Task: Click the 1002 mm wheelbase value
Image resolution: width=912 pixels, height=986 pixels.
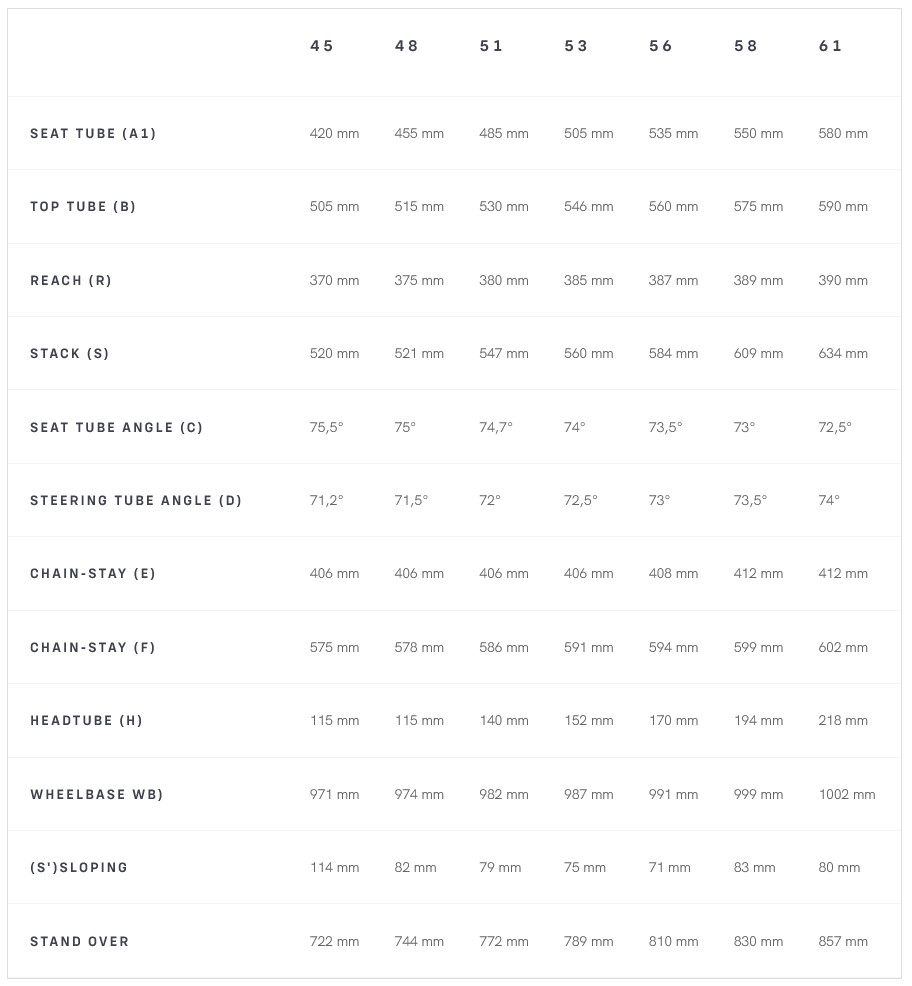Action: point(846,795)
